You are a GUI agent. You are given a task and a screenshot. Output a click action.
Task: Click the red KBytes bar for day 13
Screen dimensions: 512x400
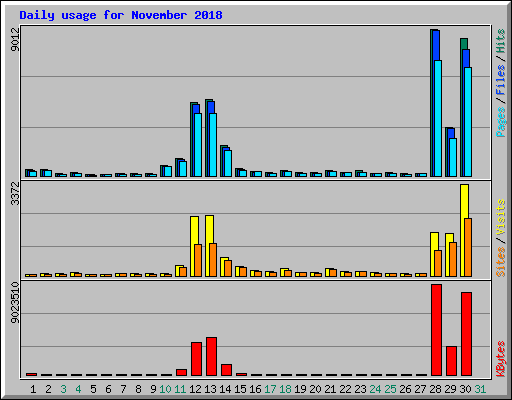(x=211, y=357)
